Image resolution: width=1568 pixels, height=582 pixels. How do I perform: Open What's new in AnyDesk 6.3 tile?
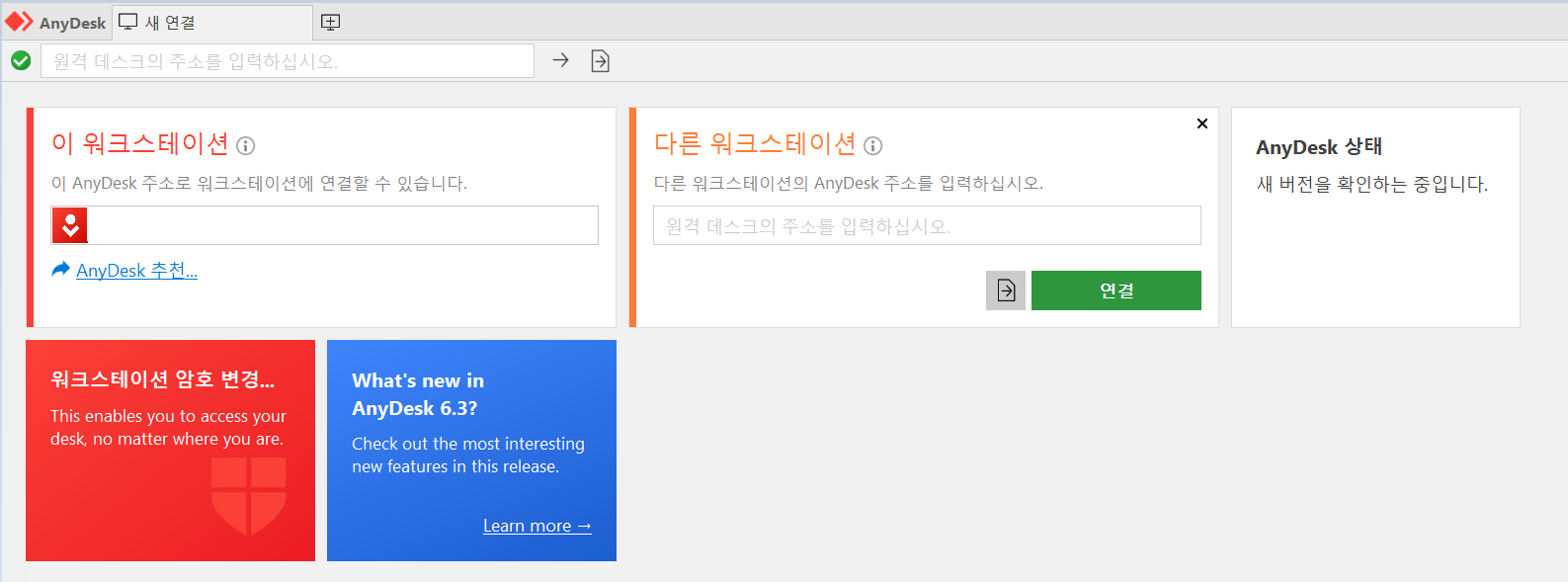tap(471, 451)
